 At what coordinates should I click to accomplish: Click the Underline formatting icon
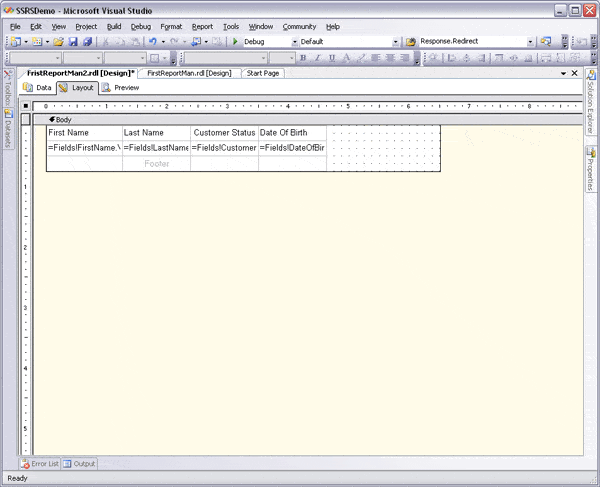(x=332, y=58)
